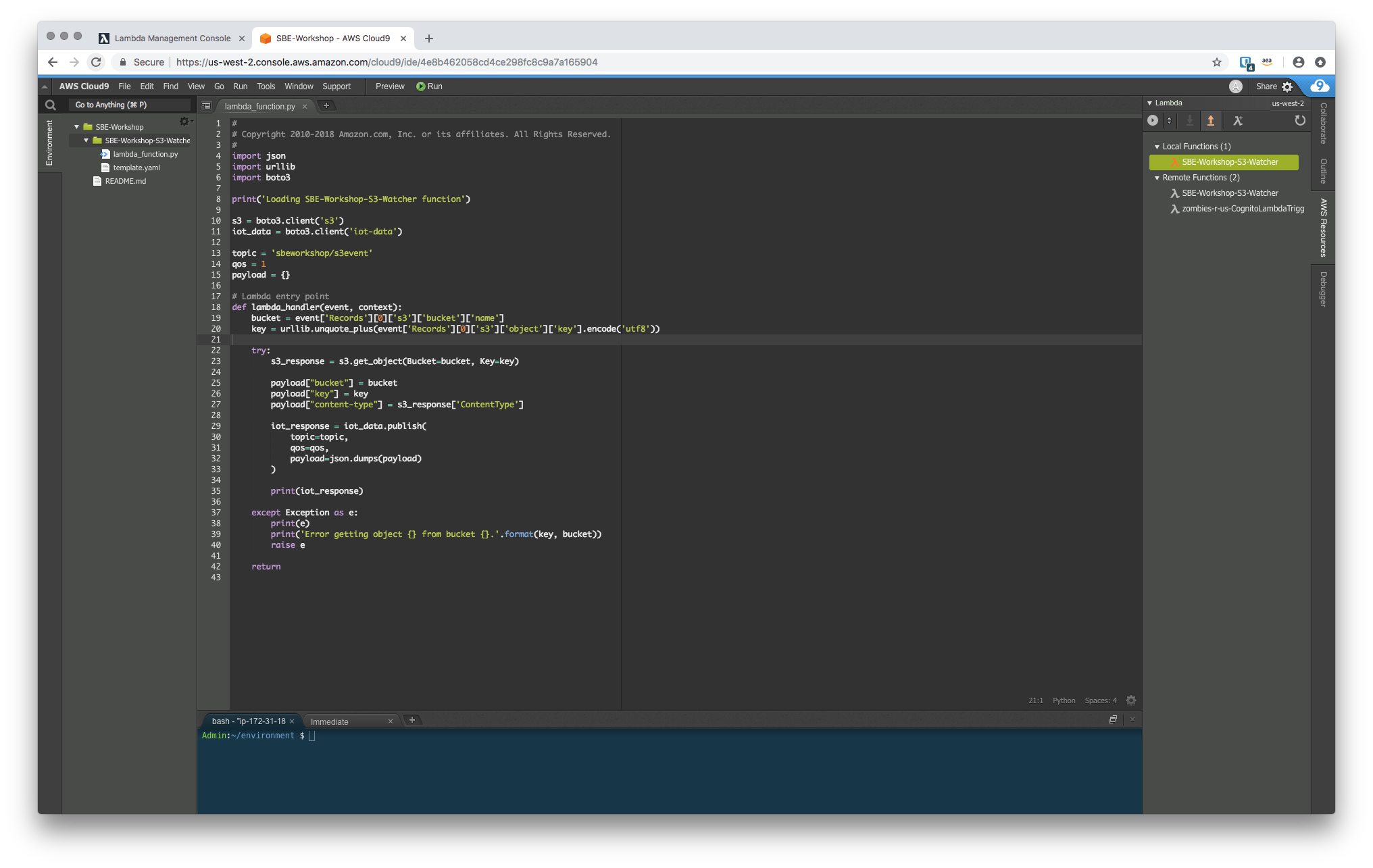The image size is (1373, 868).
Task: Deploy the Lambda function with upload arrow
Action: click(x=1211, y=120)
